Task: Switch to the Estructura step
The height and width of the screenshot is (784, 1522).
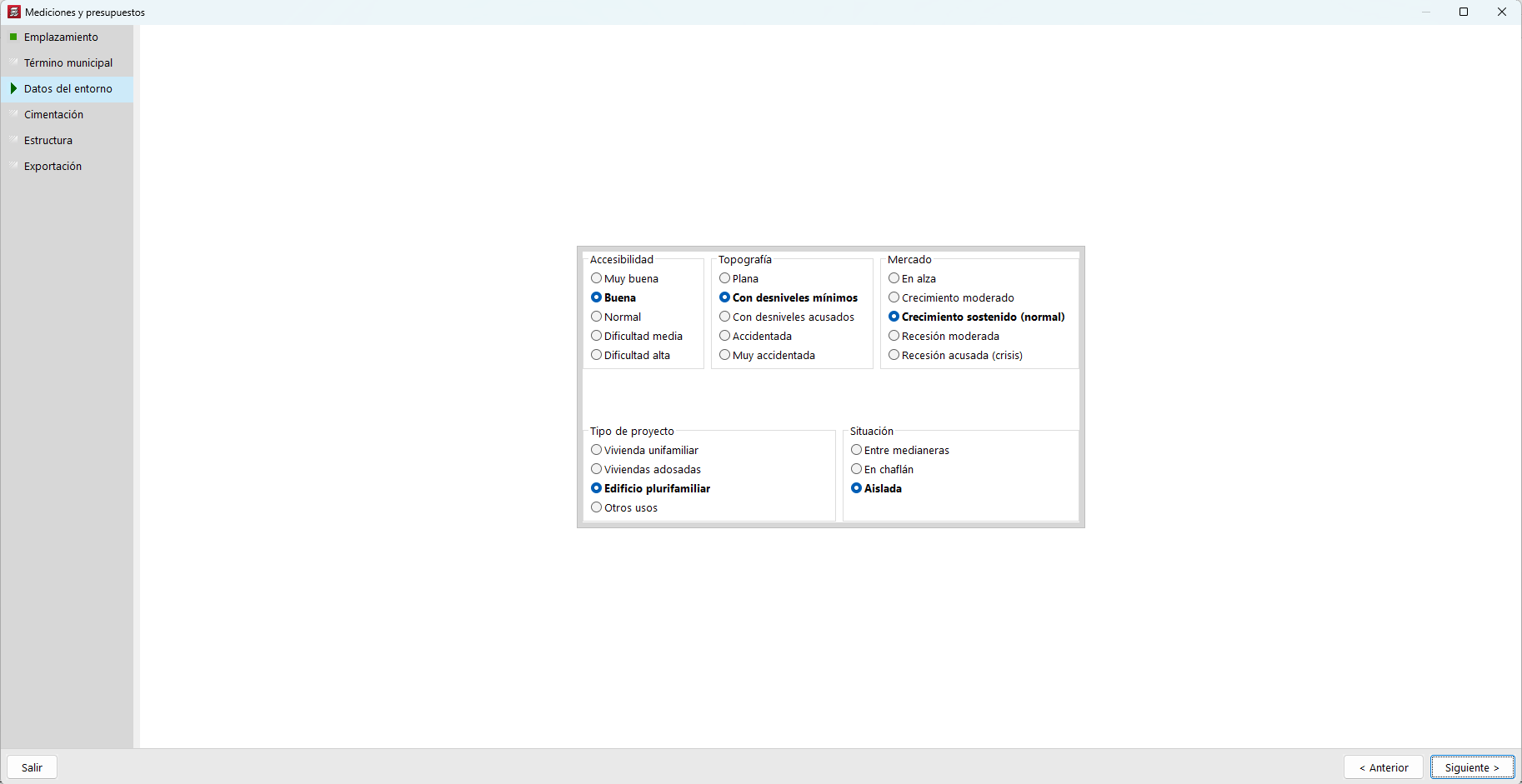Action: (x=67, y=141)
